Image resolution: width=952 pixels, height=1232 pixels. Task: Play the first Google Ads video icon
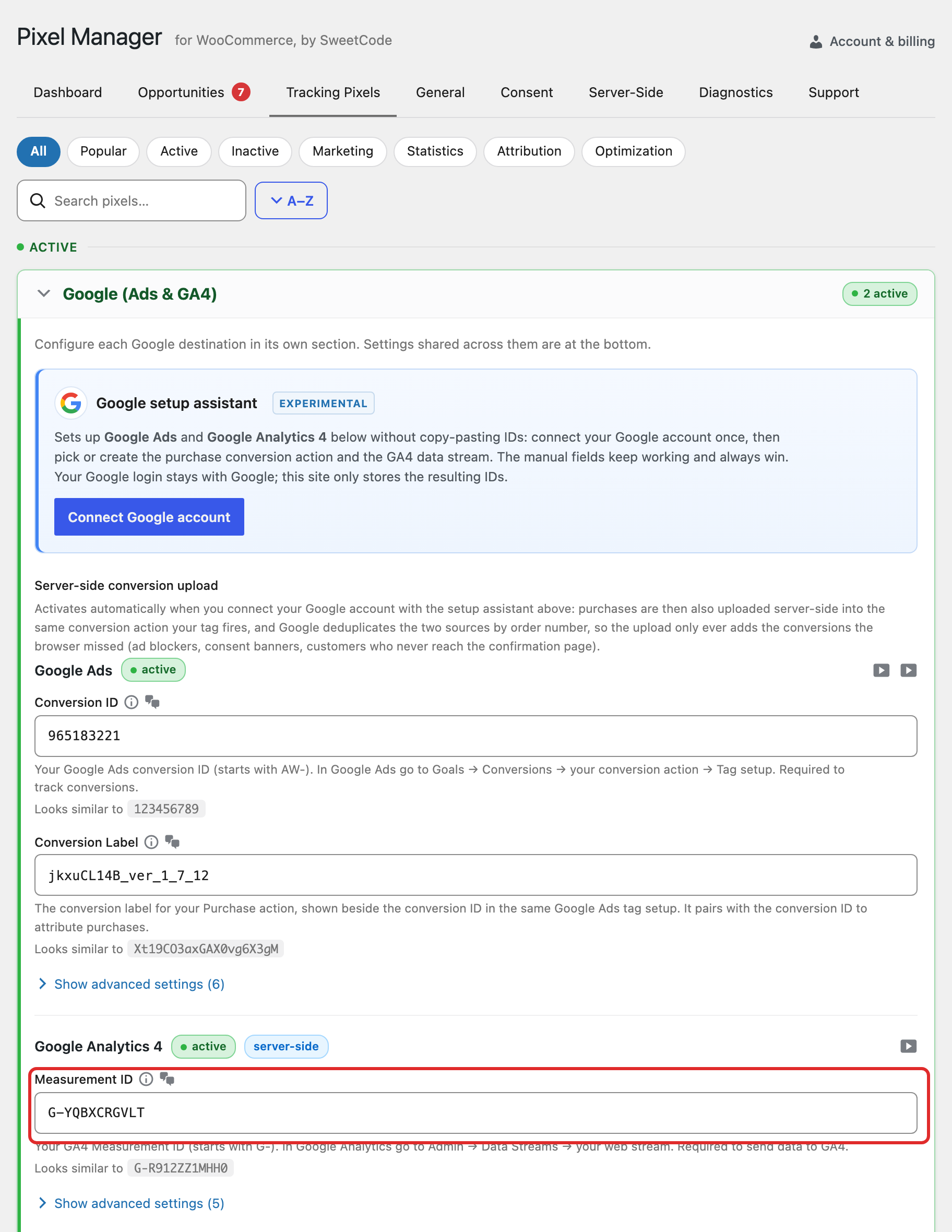click(881, 670)
